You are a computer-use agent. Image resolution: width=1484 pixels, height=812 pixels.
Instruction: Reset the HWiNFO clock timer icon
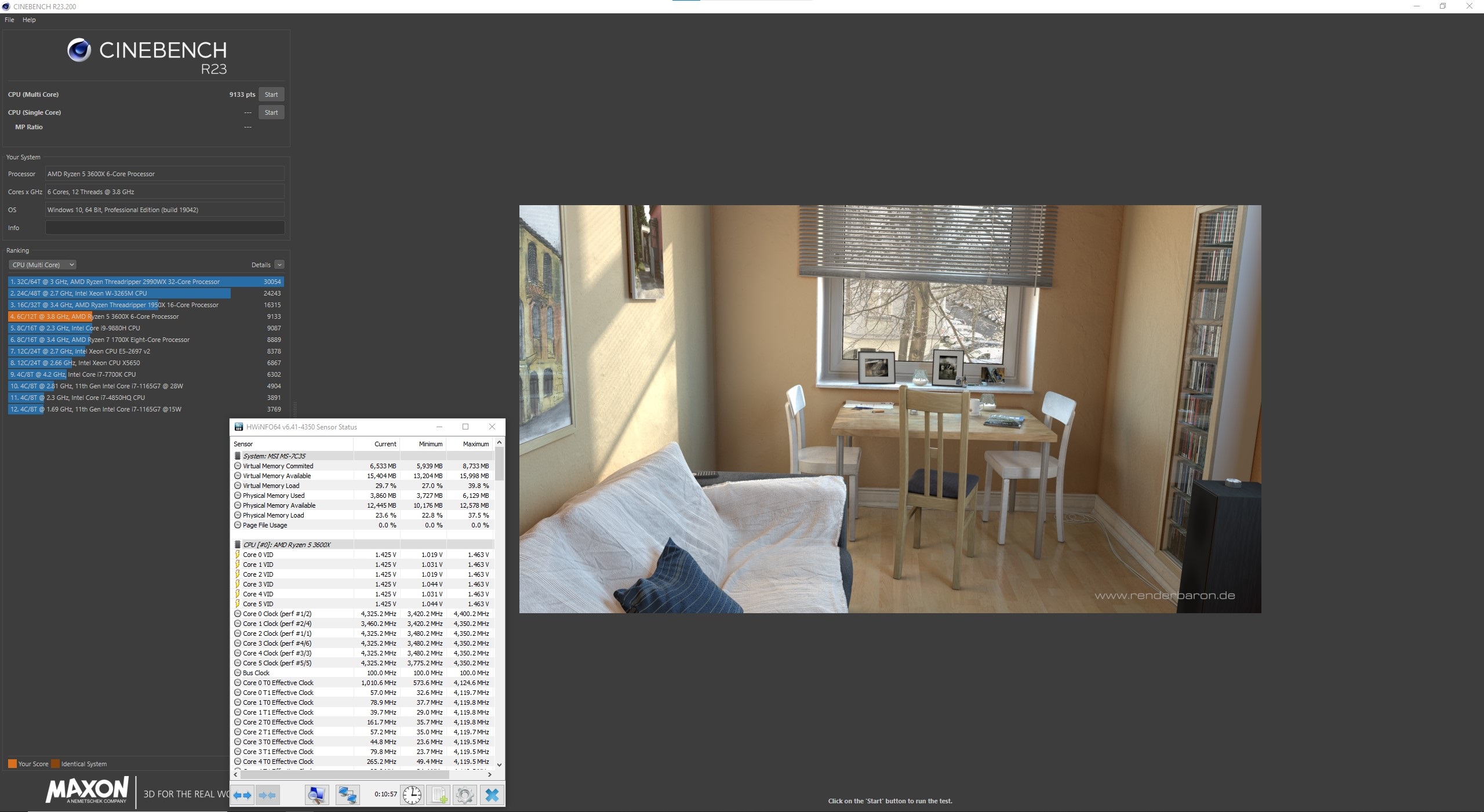(412, 795)
